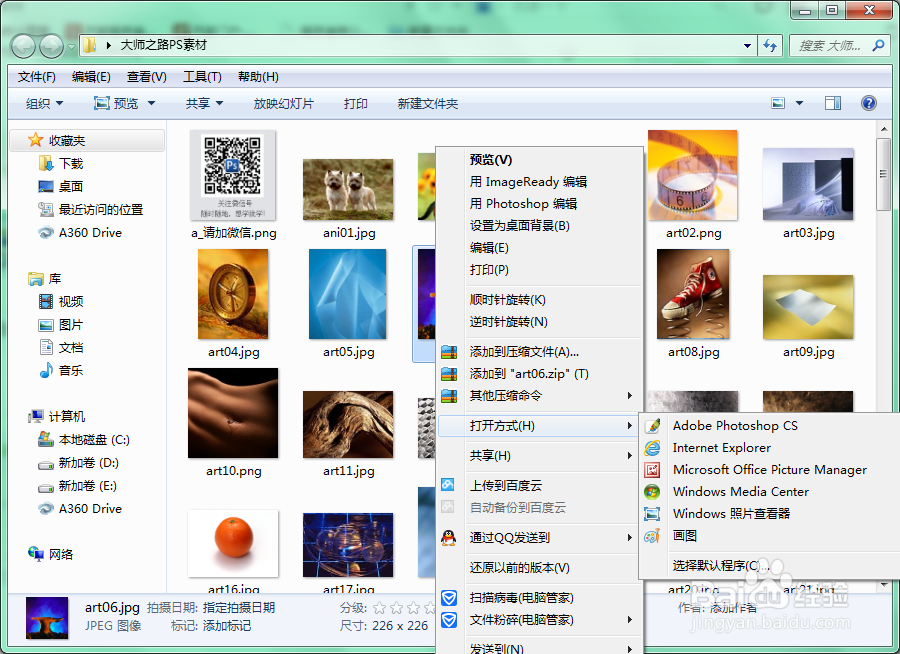Open recent pages dropdown near back button
Viewport: 900px width, 654px height.
click(x=71, y=47)
